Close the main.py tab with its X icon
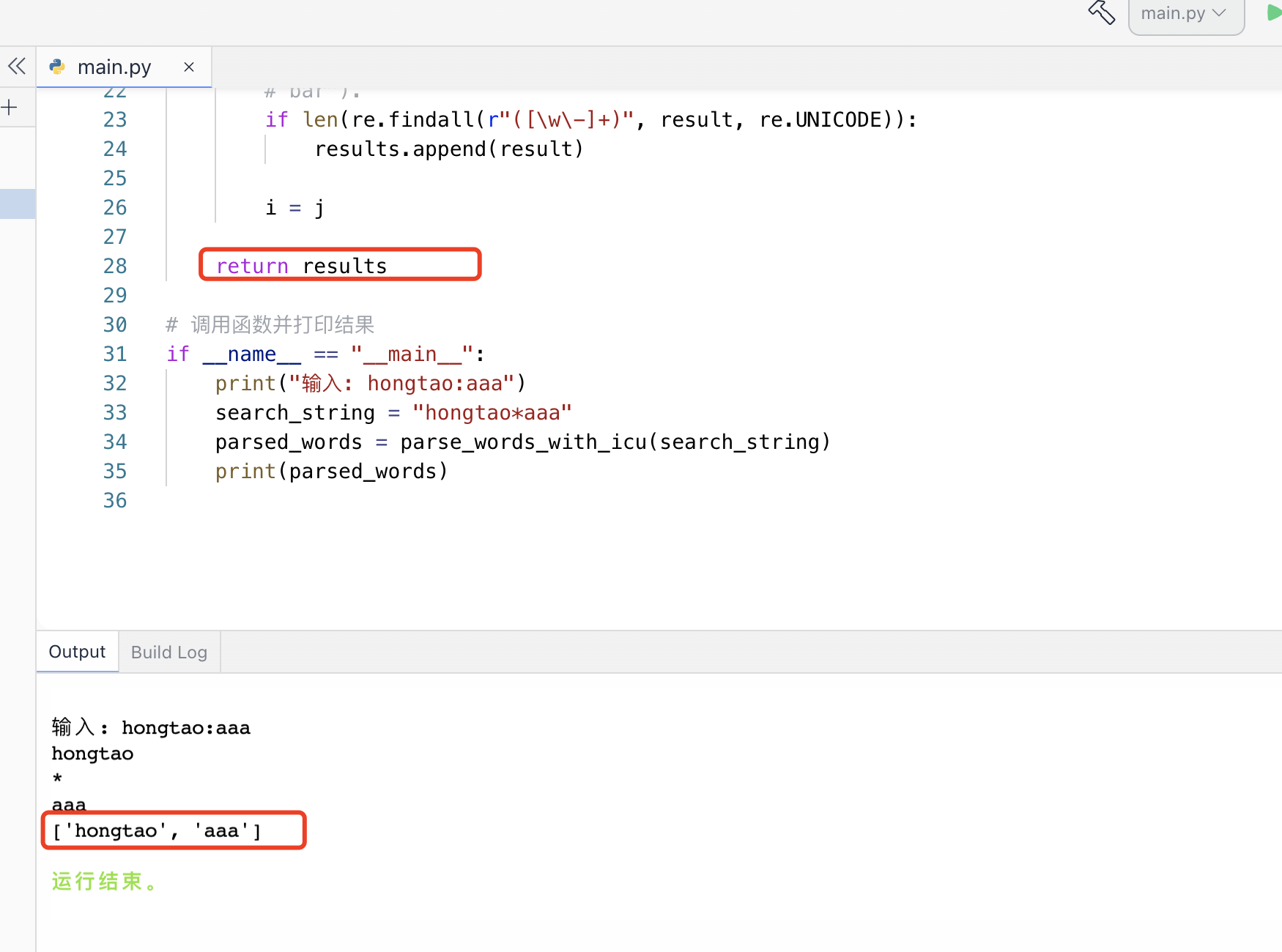 pyautogui.click(x=188, y=67)
